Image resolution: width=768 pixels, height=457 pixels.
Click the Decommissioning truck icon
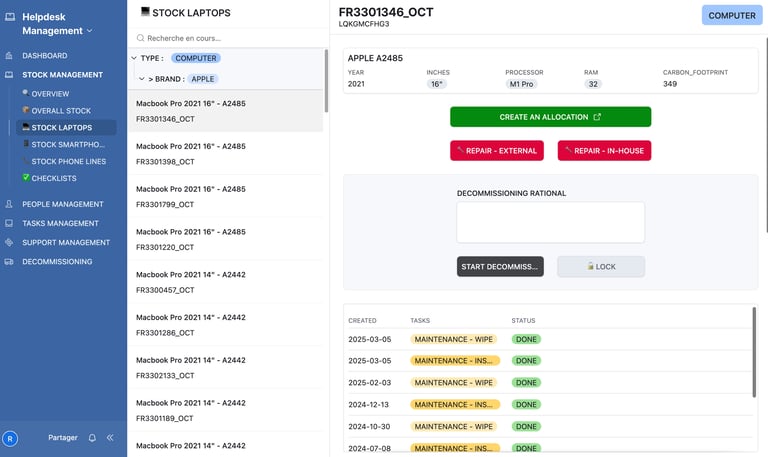click(10, 262)
